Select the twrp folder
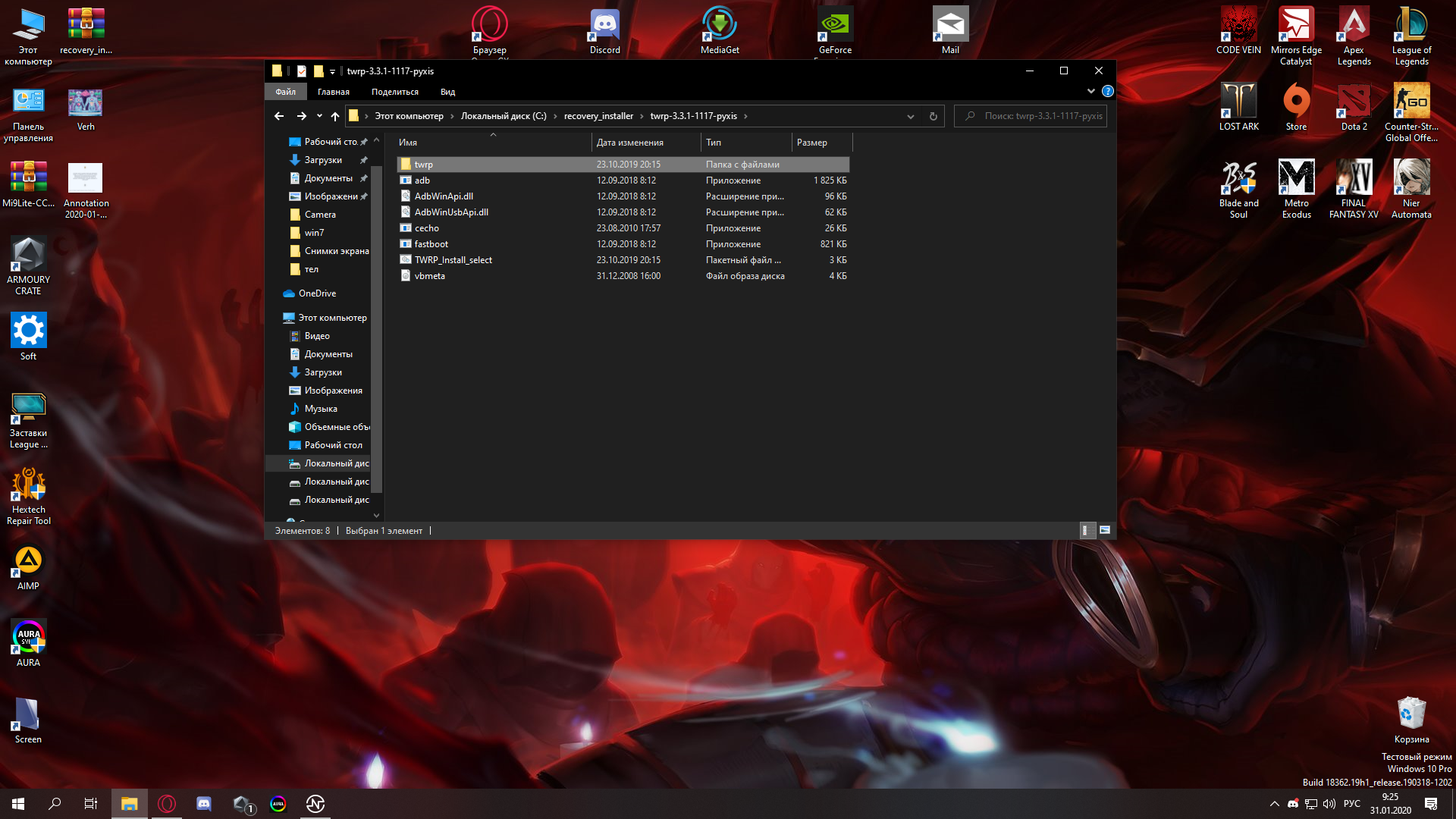 tap(623, 165)
